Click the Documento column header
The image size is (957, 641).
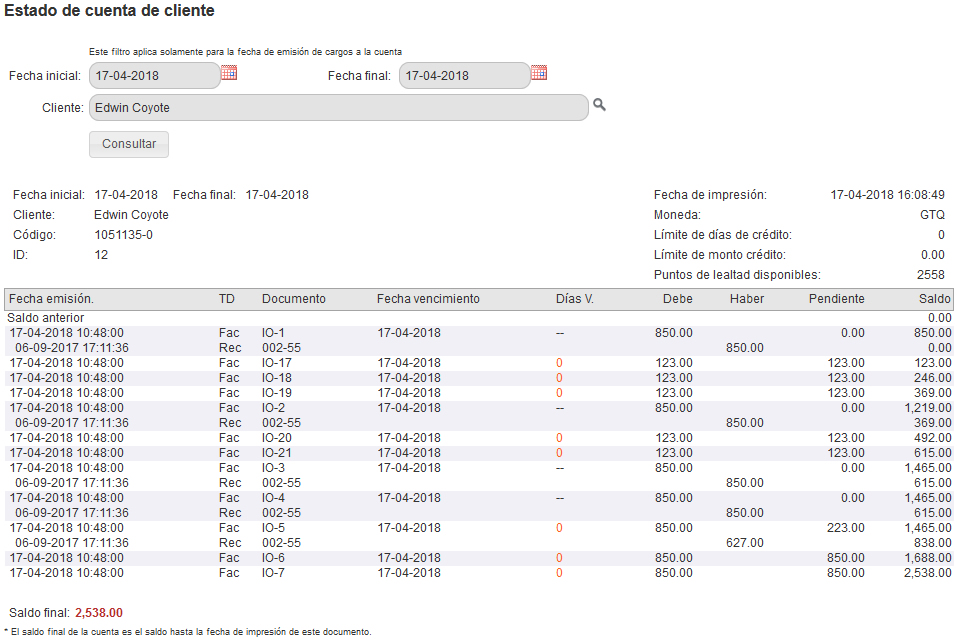[x=293, y=299]
